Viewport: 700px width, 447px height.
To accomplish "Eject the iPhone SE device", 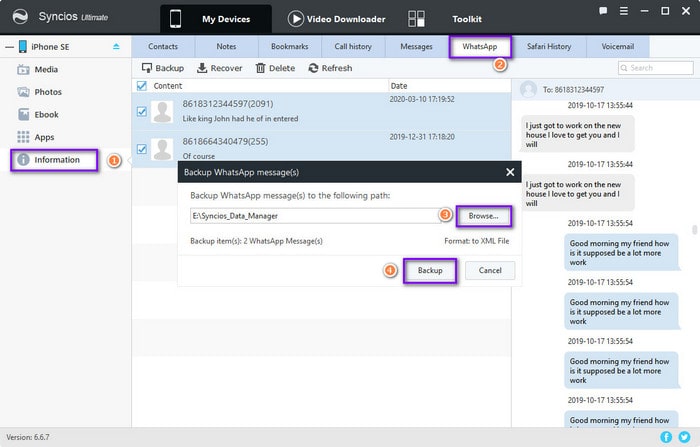I will 116,46.
